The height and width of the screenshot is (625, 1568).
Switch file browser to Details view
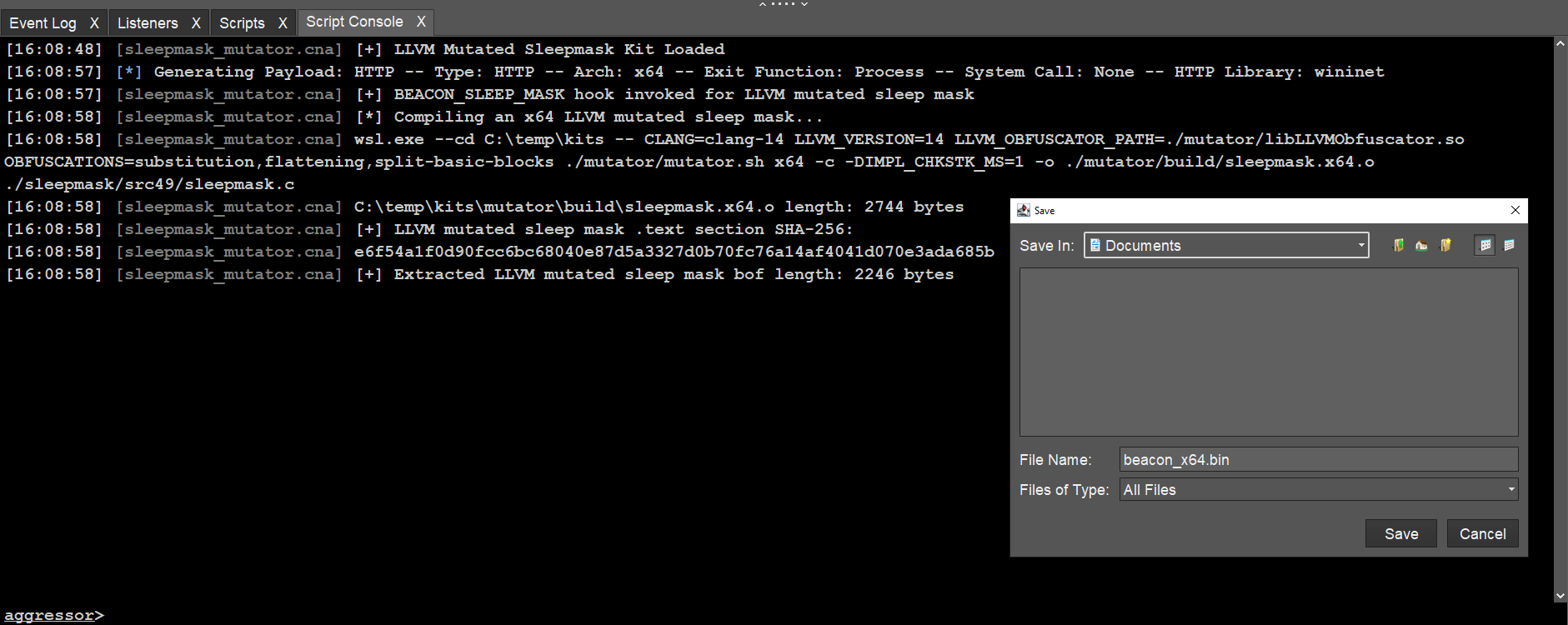pyautogui.click(x=1509, y=245)
